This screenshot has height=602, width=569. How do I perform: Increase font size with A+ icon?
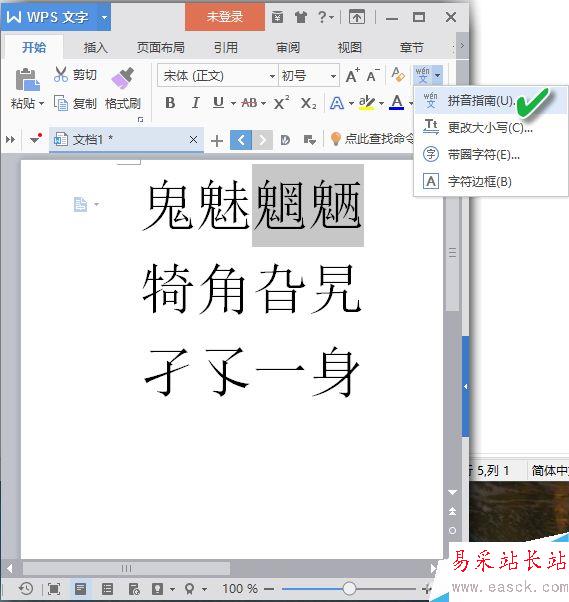click(352, 75)
